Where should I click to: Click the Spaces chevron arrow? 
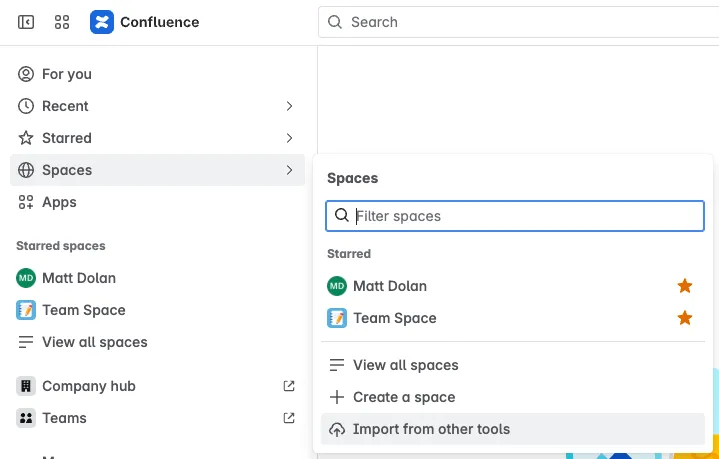click(289, 170)
